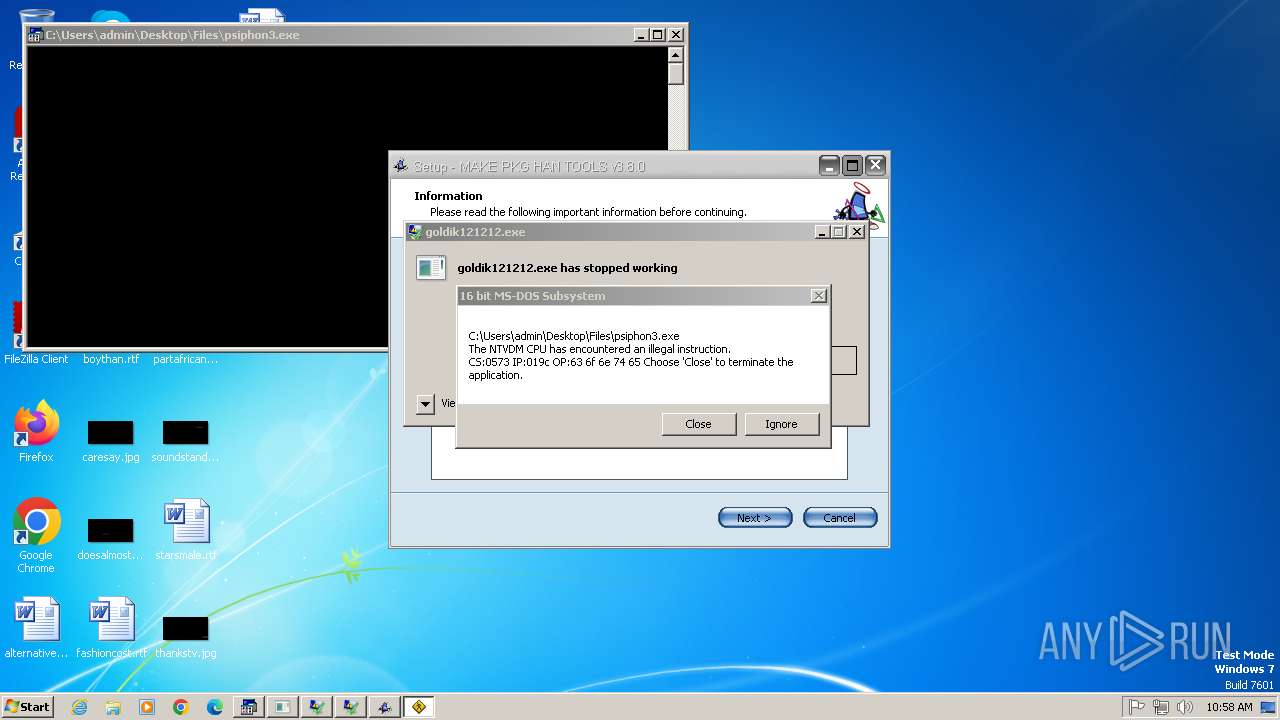Open Windows Media Player from taskbar
Viewport: 1280px width, 720px height.
click(x=147, y=707)
